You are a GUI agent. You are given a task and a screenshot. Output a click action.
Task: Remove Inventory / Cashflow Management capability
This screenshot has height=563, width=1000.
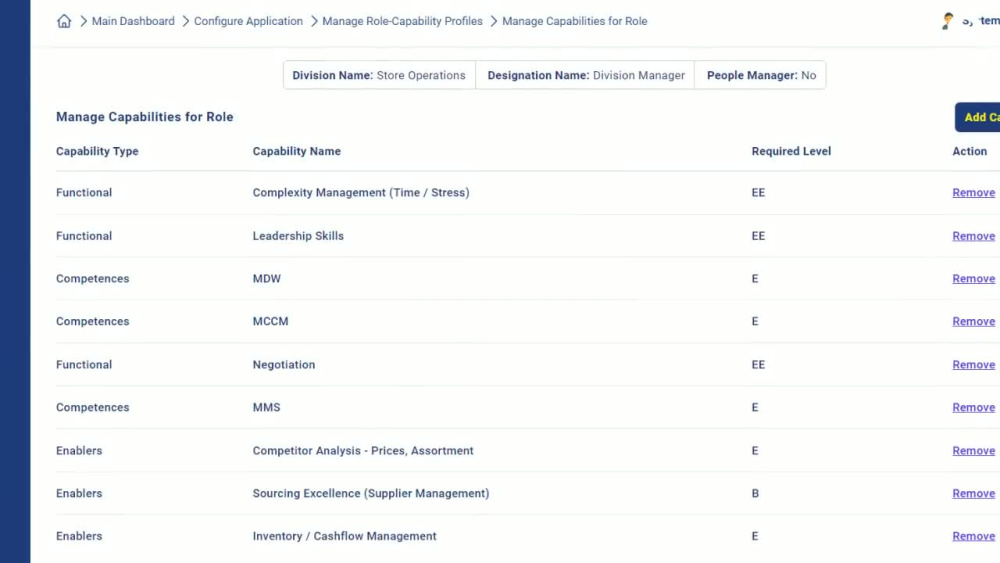(x=973, y=537)
